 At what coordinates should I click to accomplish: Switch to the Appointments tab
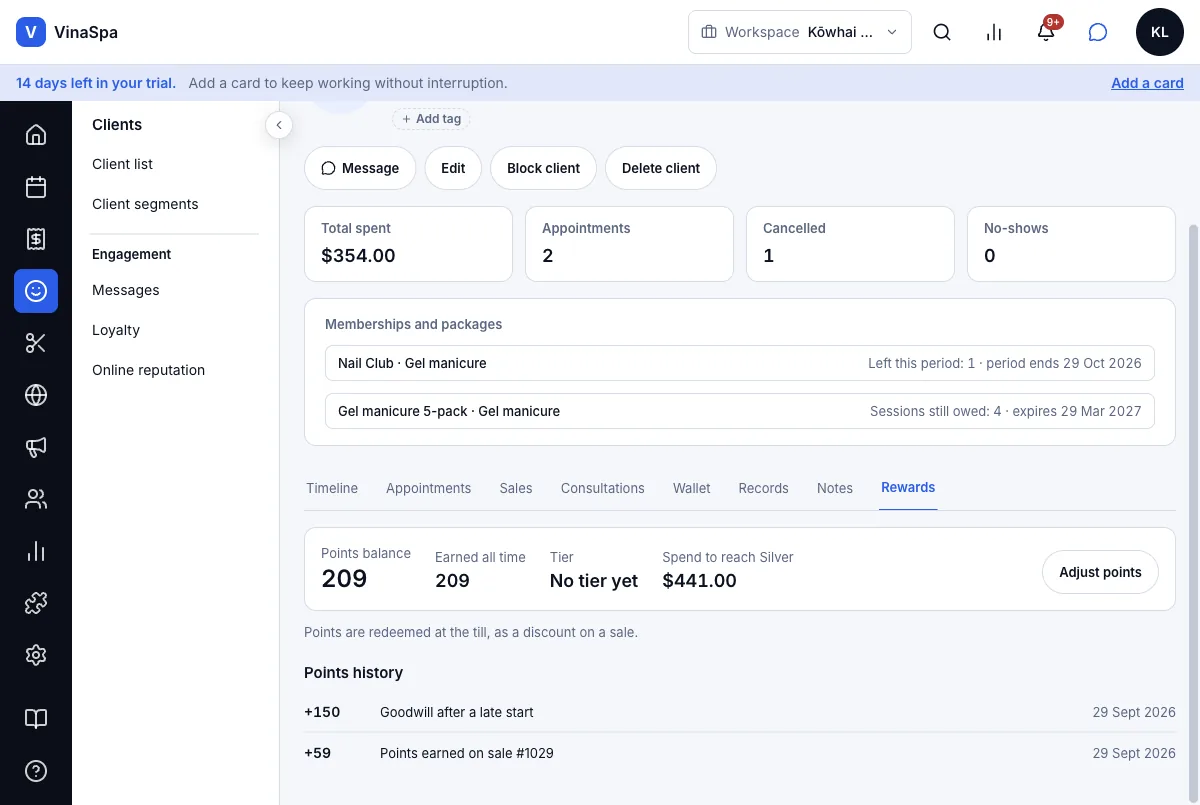click(428, 488)
